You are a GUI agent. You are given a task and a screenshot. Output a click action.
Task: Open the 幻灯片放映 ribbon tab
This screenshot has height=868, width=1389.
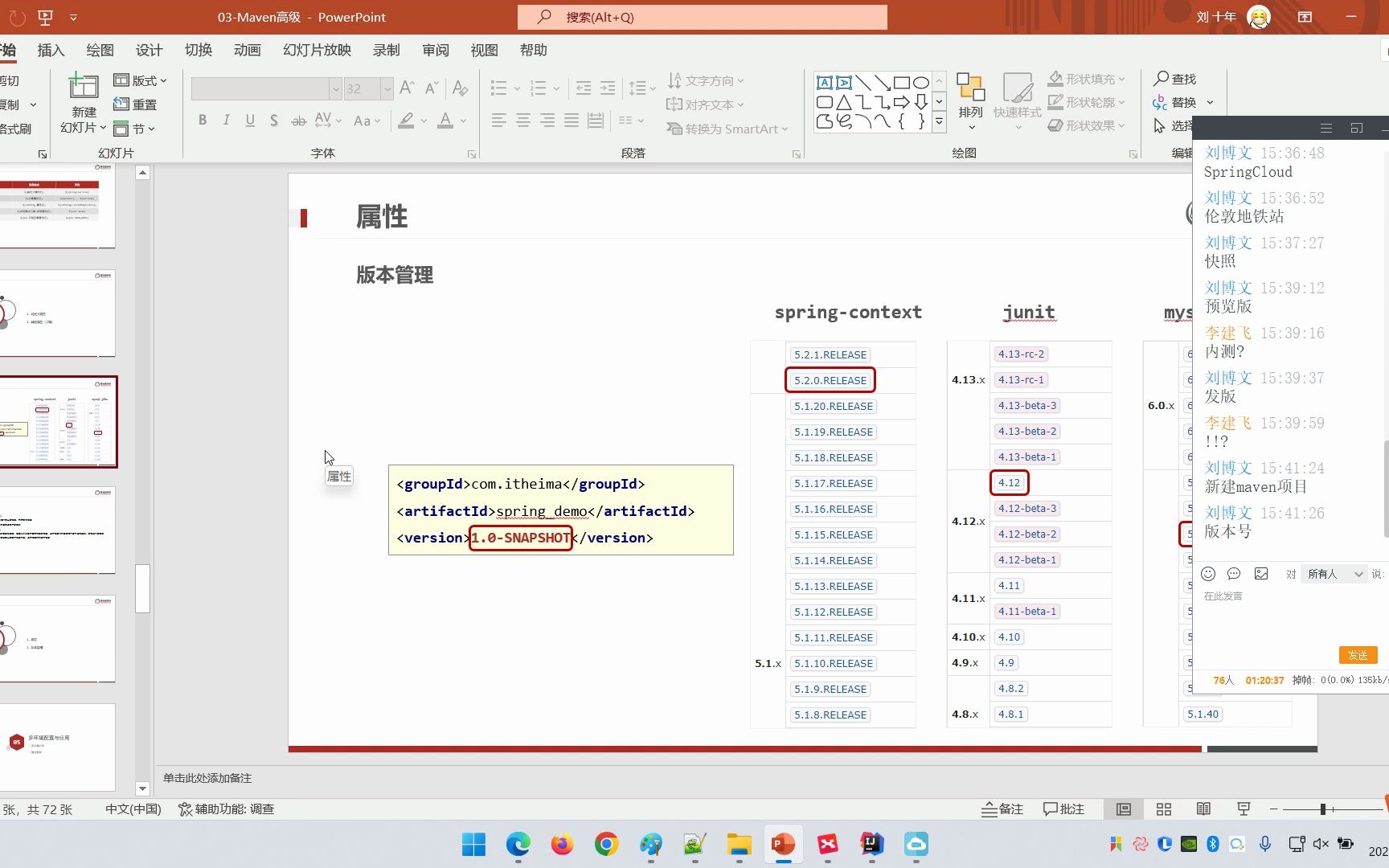(317, 50)
